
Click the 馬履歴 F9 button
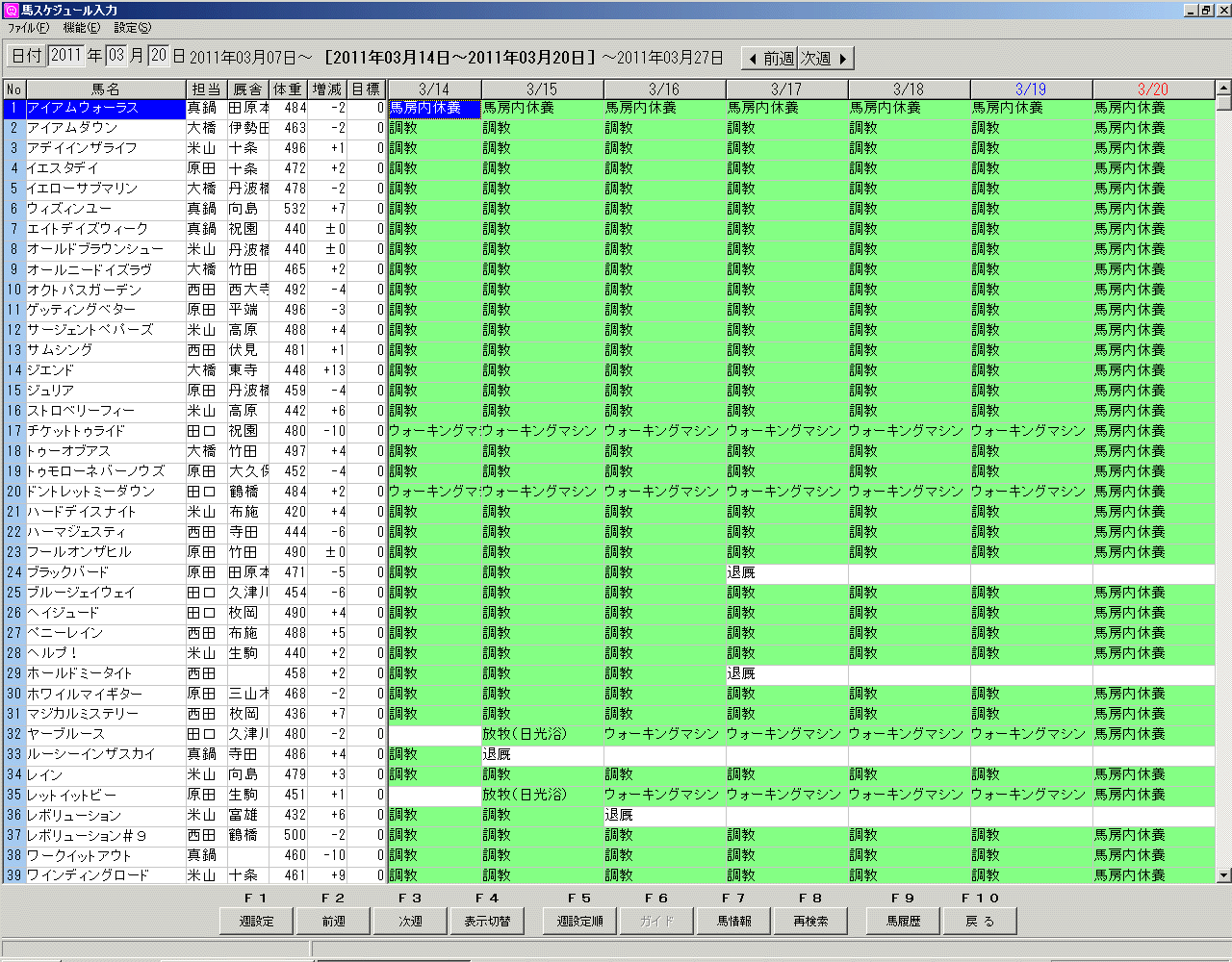point(903,921)
